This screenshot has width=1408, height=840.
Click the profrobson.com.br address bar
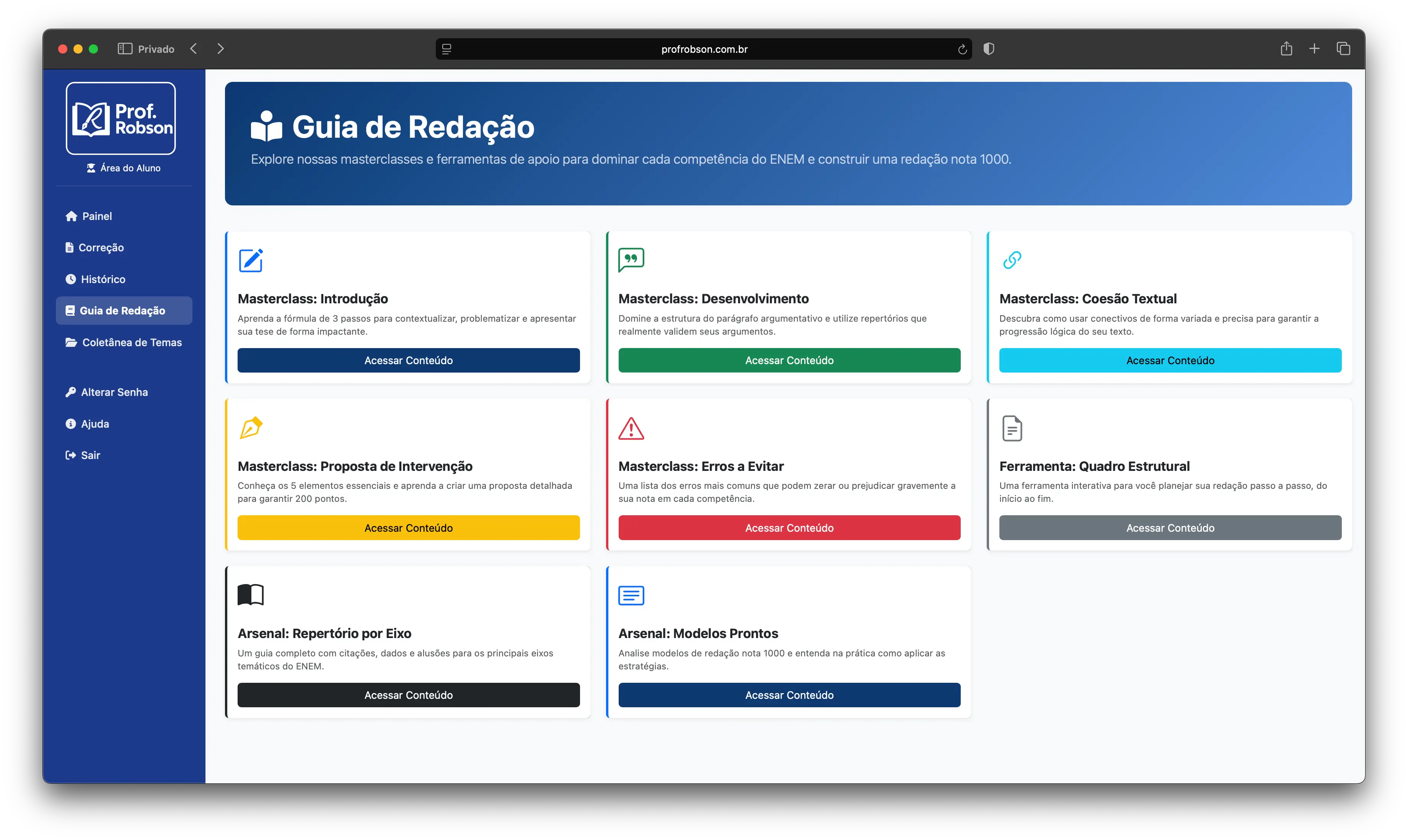coord(704,49)
